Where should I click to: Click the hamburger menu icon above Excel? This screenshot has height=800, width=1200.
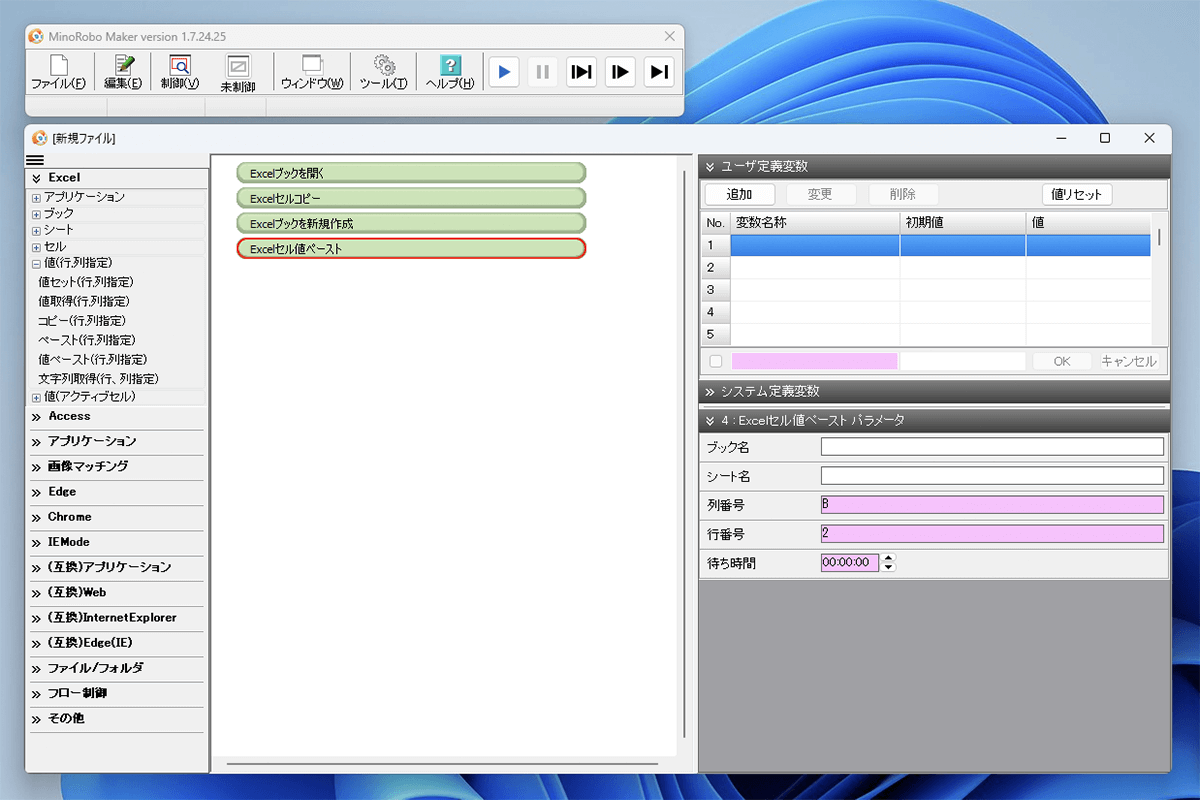pyautogui.click(x=35, y=161)
